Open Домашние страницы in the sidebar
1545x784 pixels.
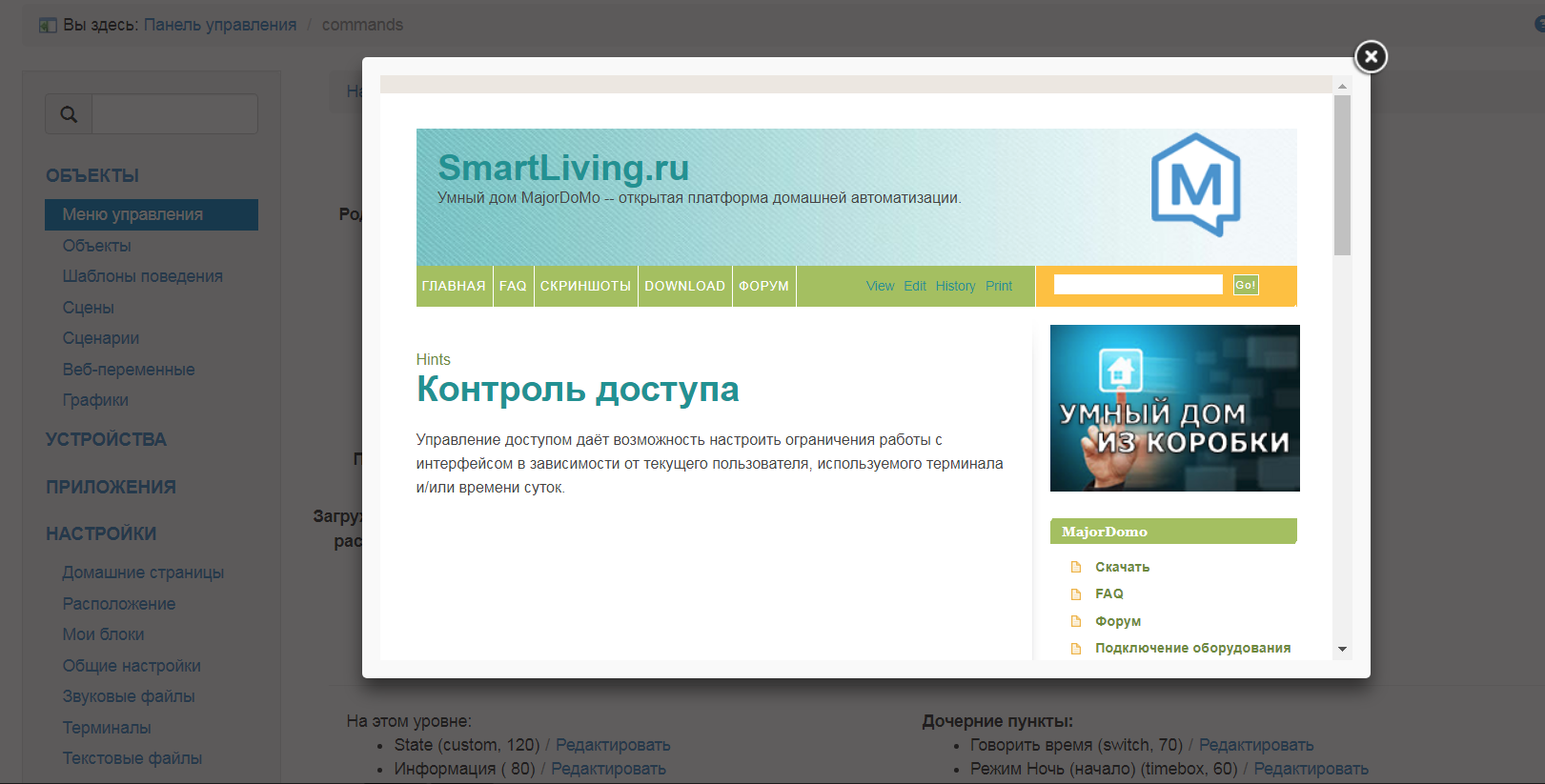(x=143, y=573)
